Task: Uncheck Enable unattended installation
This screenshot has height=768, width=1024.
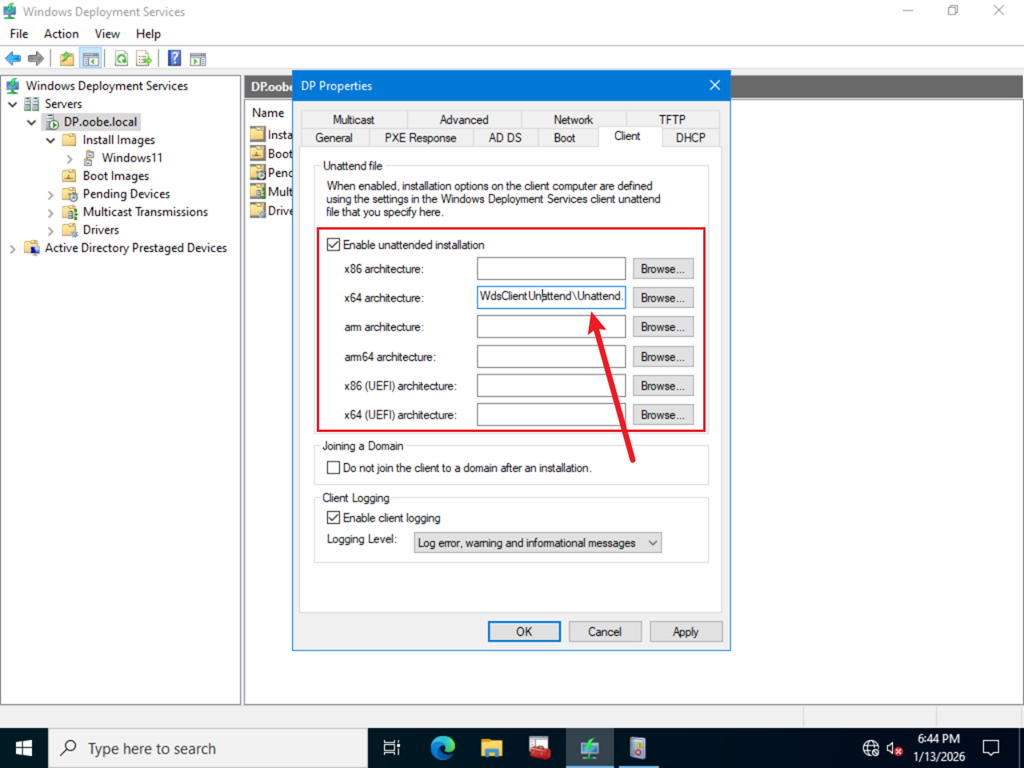Action: (x=333, y=245)
